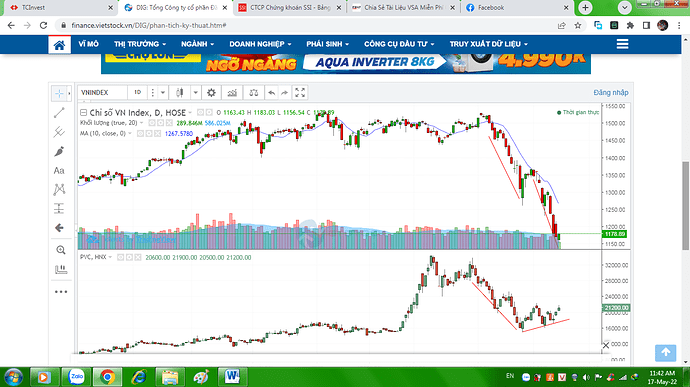690x387 pixels.
Task: Expand PVC, HNX legend dropdown arrow
Action: (x=110, y=257)
